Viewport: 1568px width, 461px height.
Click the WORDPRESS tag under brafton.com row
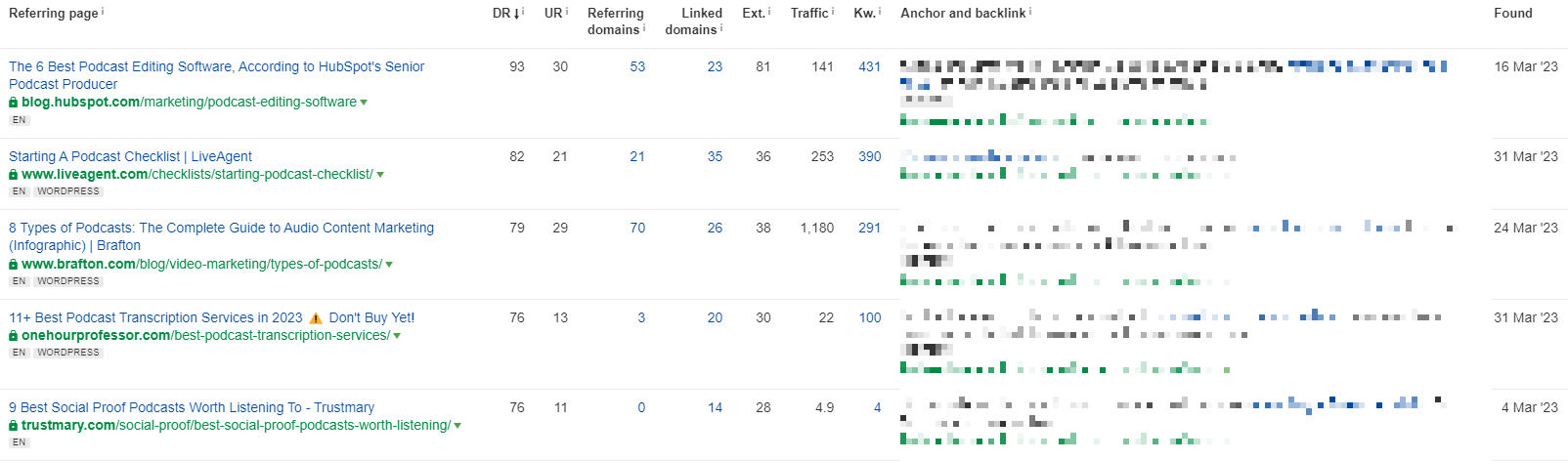(68, 281)
